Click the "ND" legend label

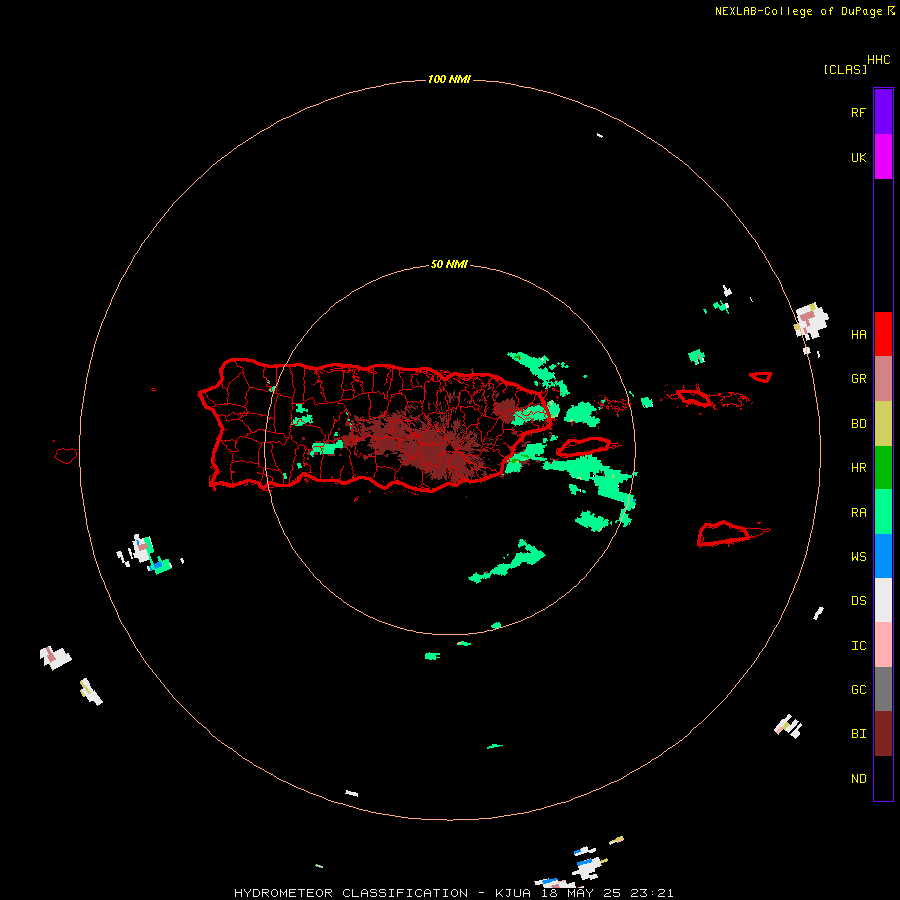click(x=858, y=778)
